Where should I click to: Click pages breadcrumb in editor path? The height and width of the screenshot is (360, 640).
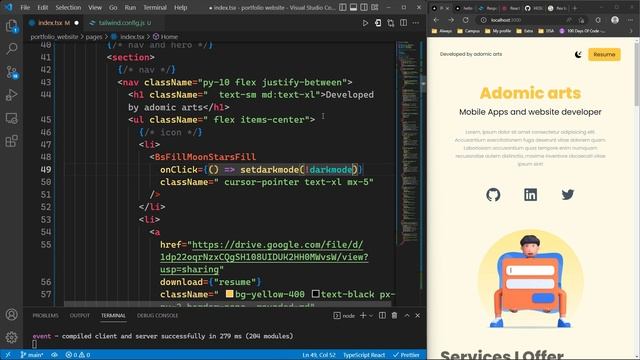click(x=93, y=37)
